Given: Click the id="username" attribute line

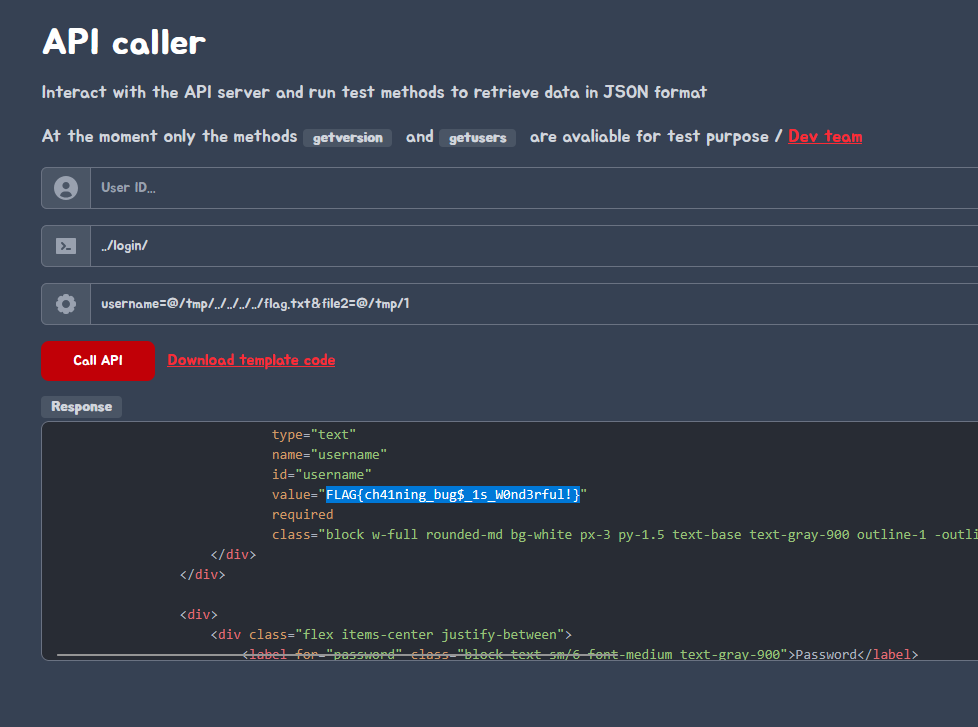Looking at the screenshot, I should [321, 475].
